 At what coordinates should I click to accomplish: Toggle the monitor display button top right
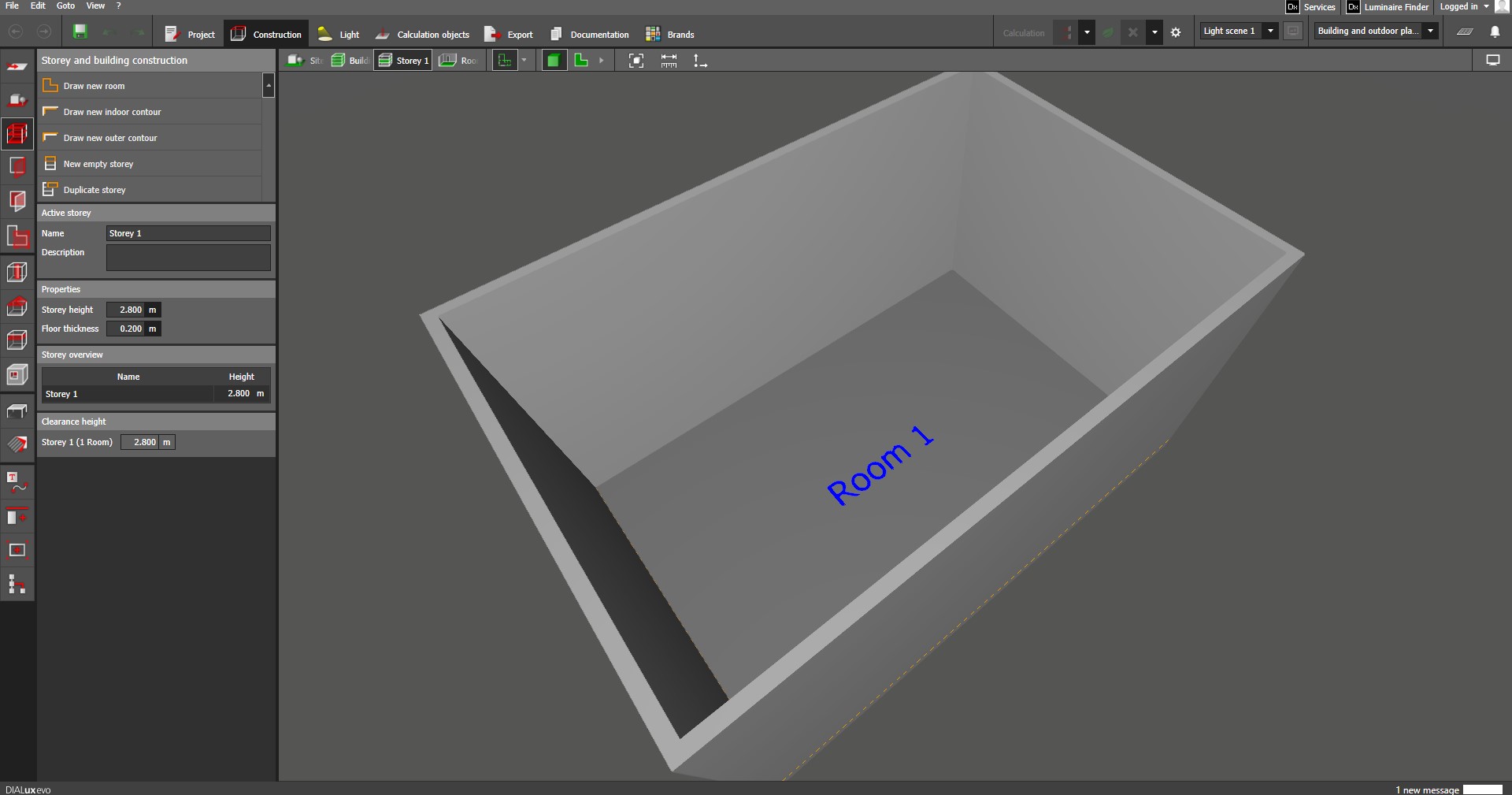click(x=1492, y=61)
